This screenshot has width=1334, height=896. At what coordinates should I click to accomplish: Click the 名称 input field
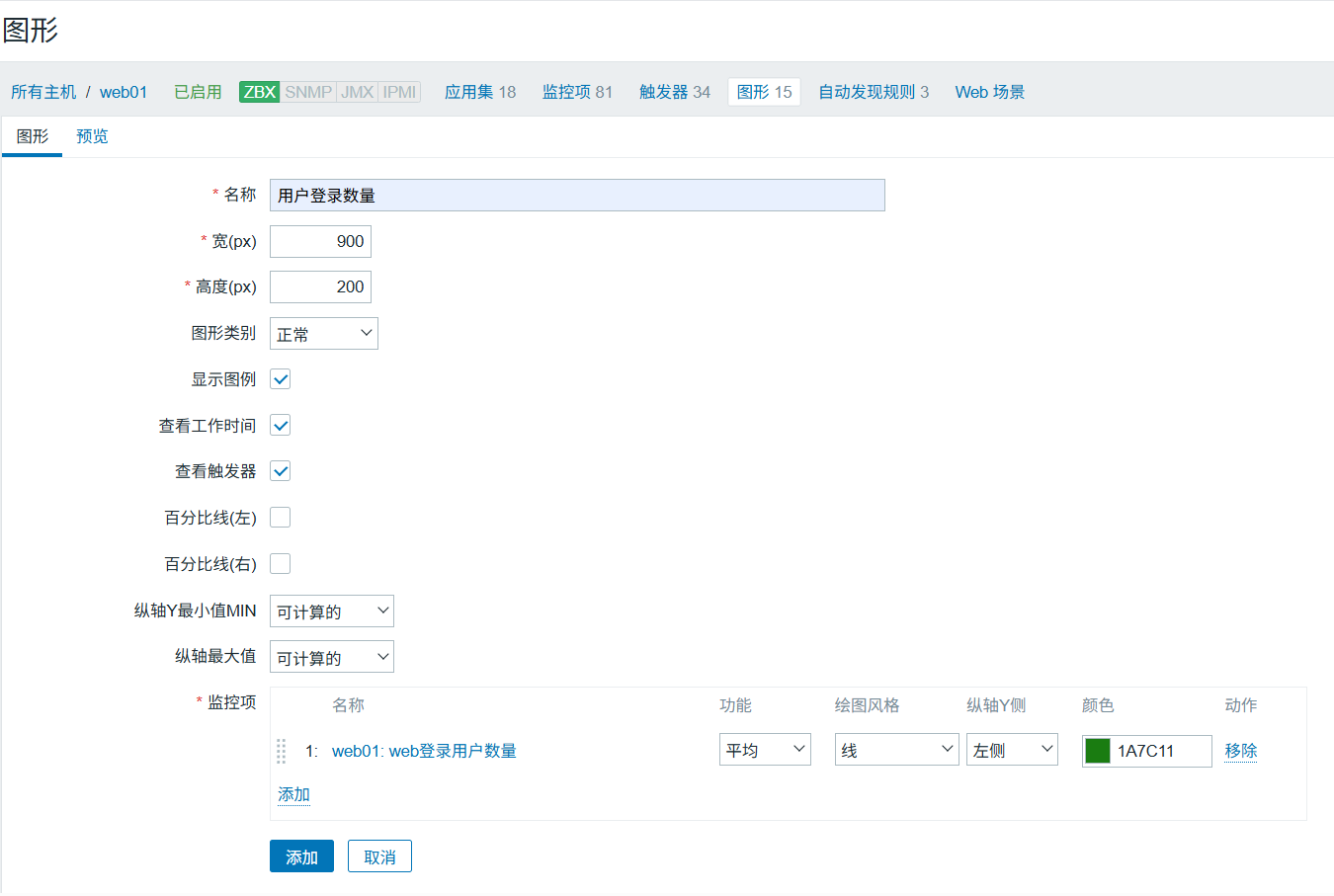point(577,196)
